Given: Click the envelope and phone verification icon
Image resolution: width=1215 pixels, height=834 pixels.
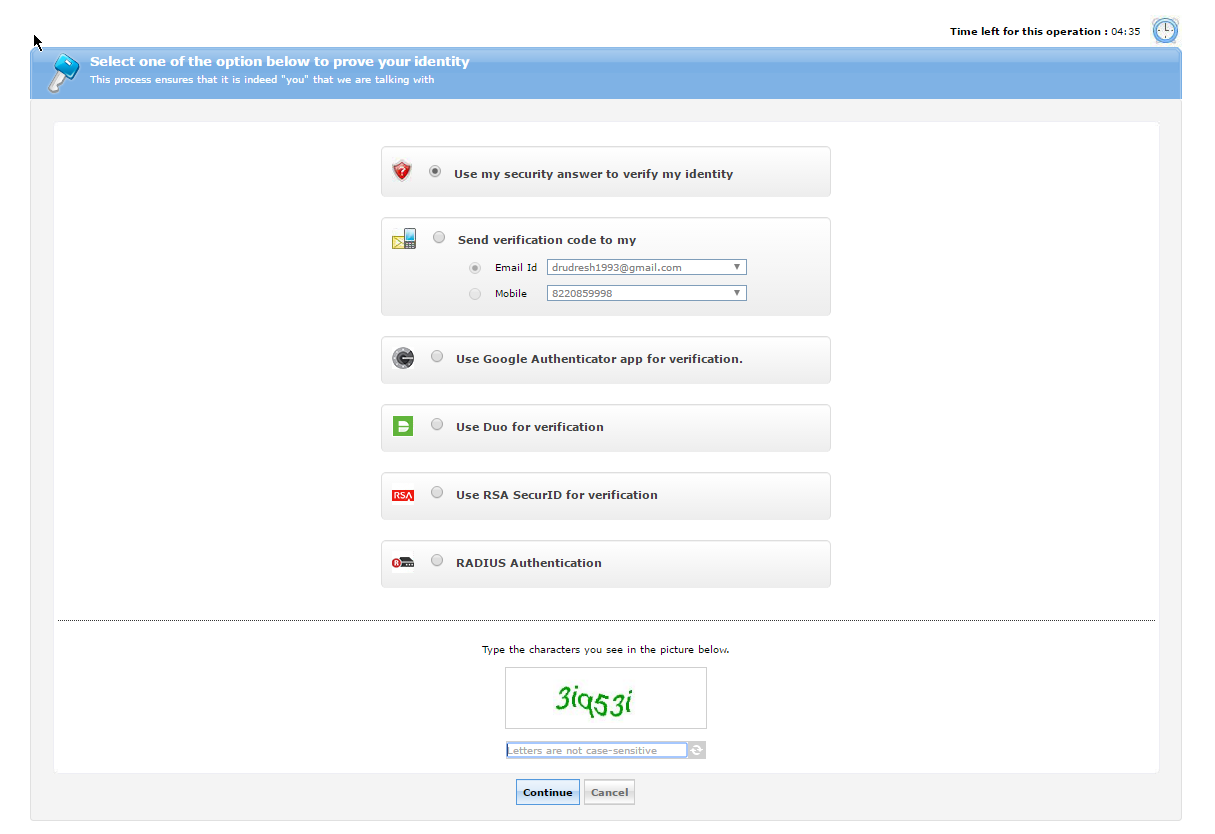Looking at the screenshot, I should [404, 239].
